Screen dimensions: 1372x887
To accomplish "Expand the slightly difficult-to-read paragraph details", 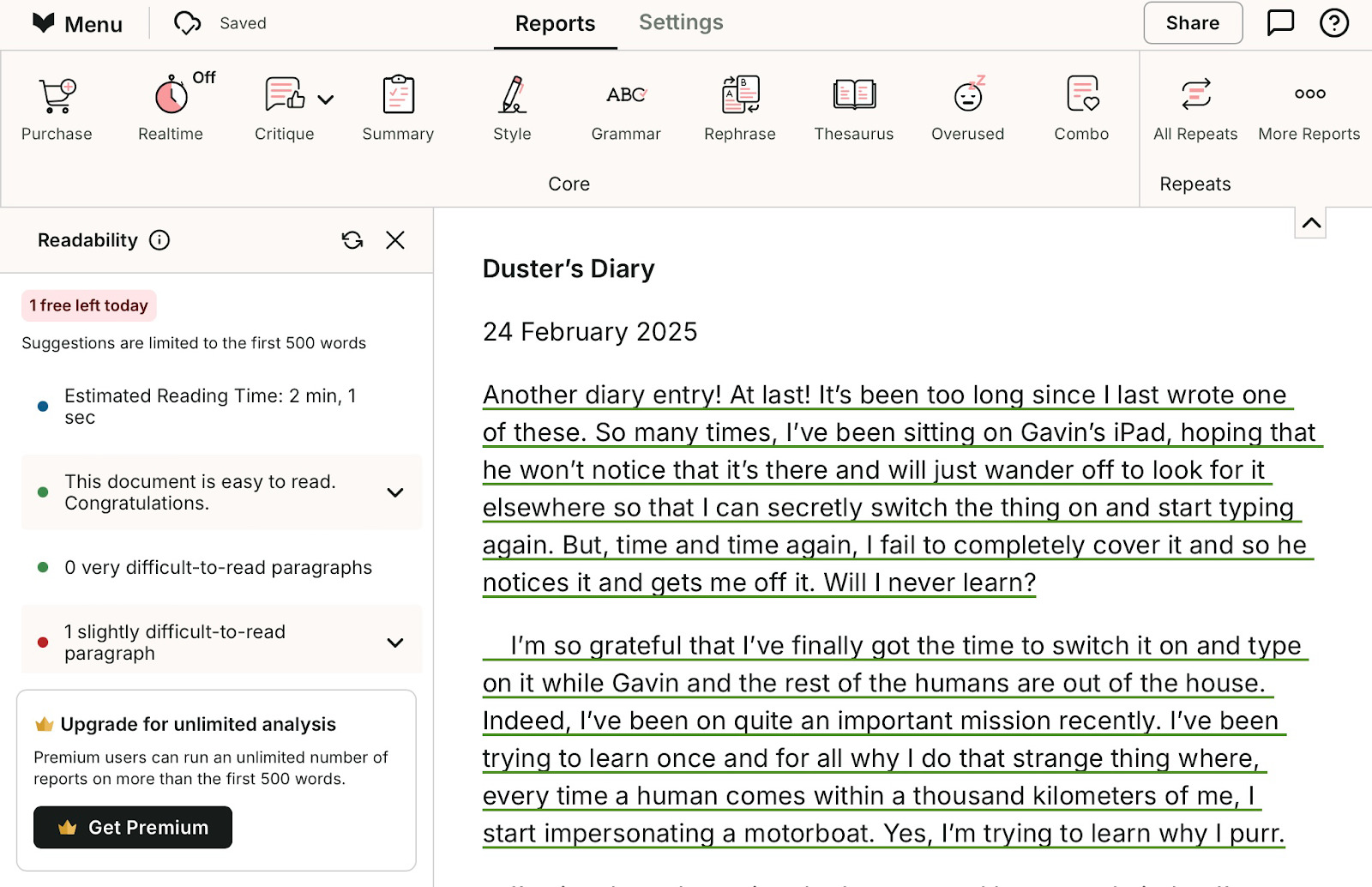I will click(x=395, y=642).
